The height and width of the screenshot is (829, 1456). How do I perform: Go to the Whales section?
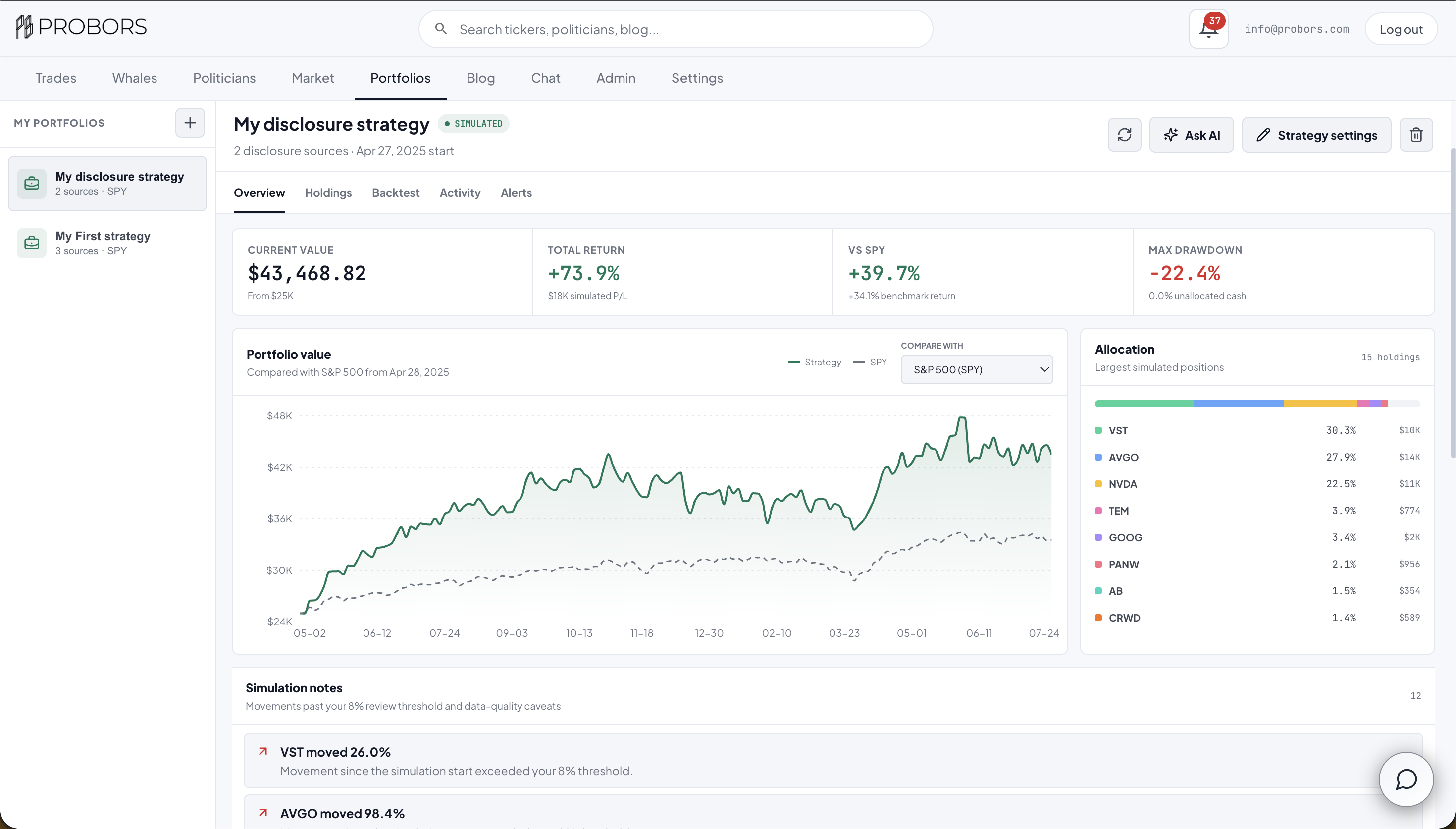[134, 78]
